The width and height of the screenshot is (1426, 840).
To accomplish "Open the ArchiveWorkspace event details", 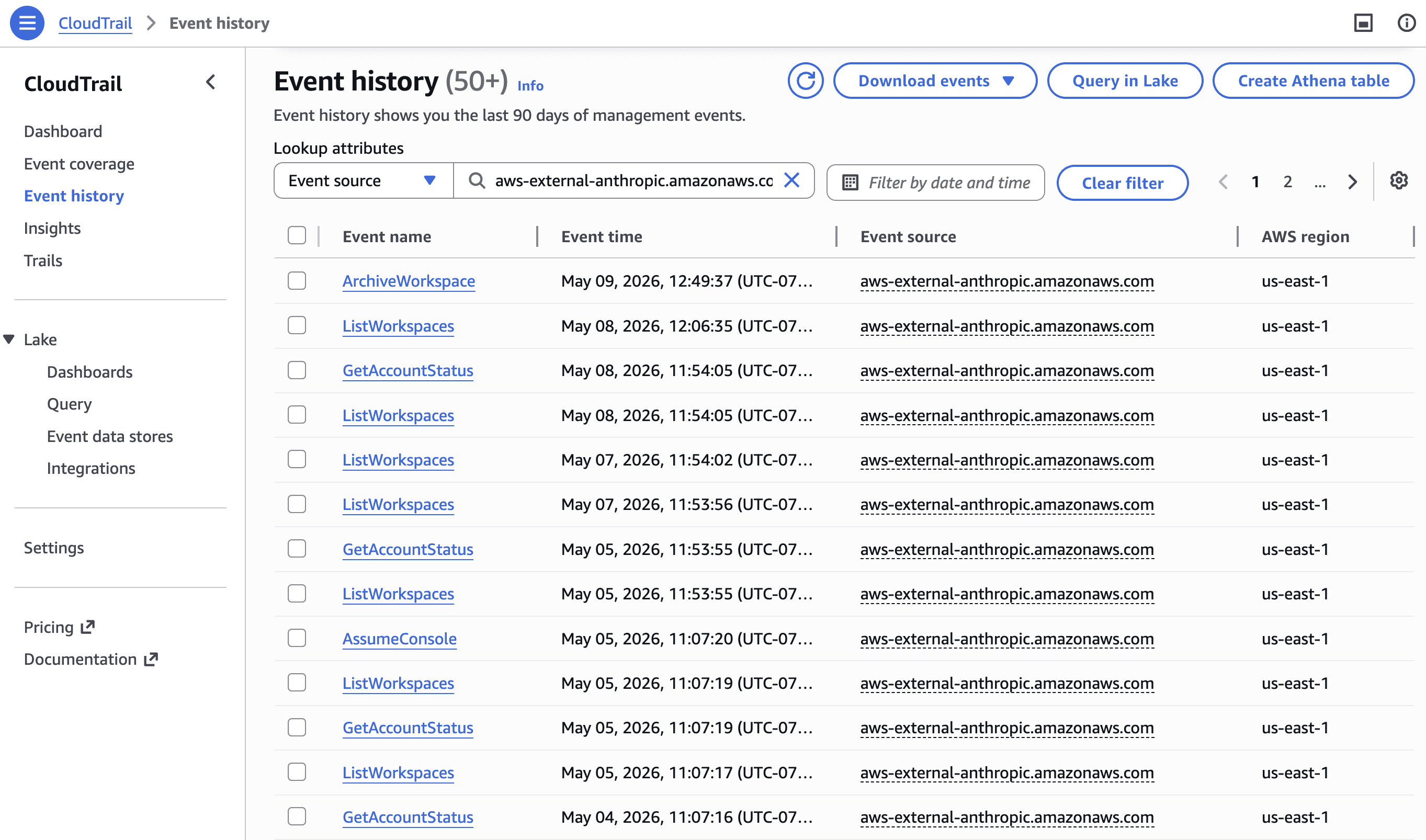I will pyautogui.click(x=409, y=281).
